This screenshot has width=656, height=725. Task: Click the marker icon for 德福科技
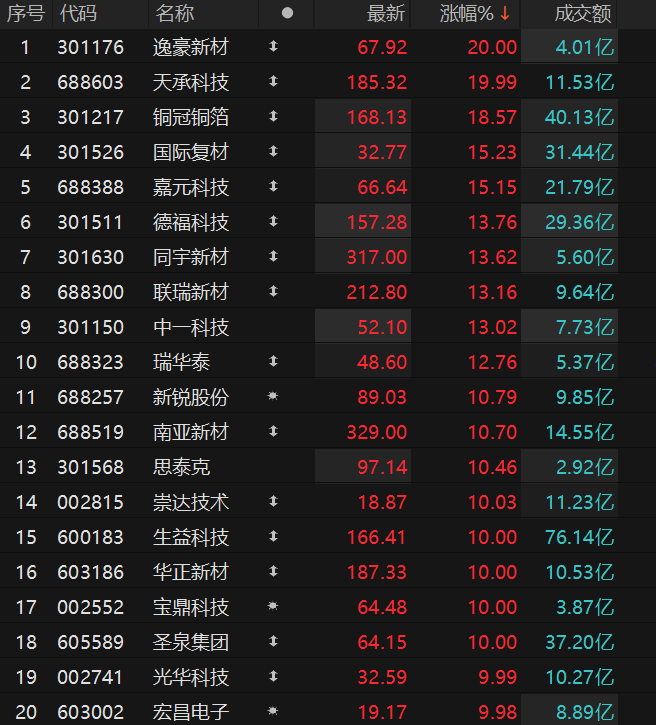click(x=273, y=221)
